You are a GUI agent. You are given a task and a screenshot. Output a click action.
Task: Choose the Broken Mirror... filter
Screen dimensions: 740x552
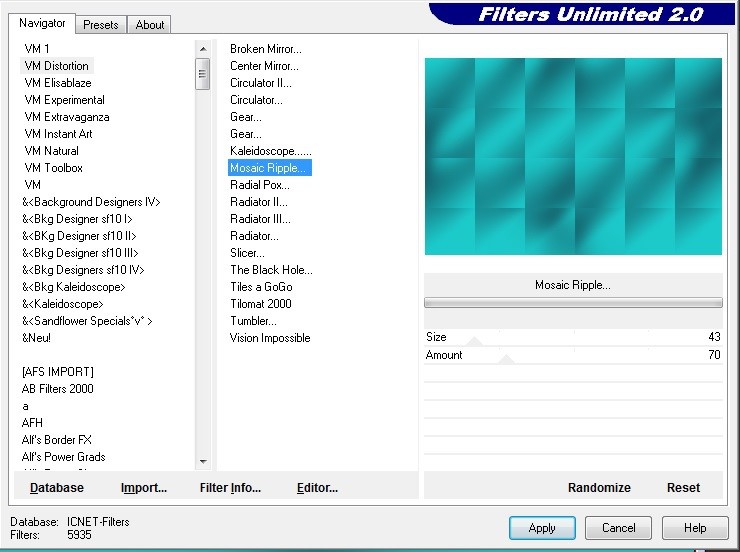(x=266, y=49)
